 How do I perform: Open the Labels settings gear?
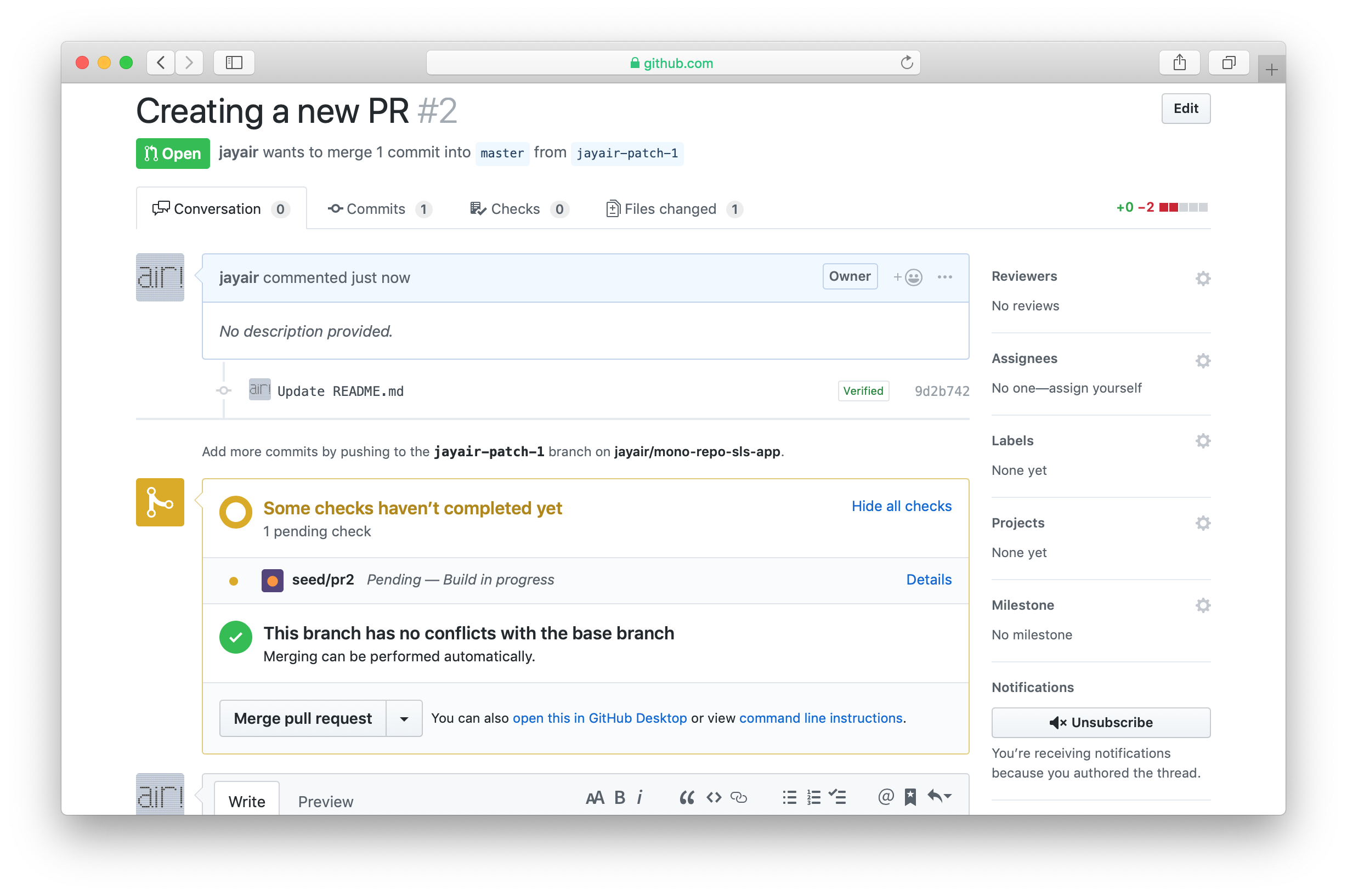click(x=1202, y=440)
